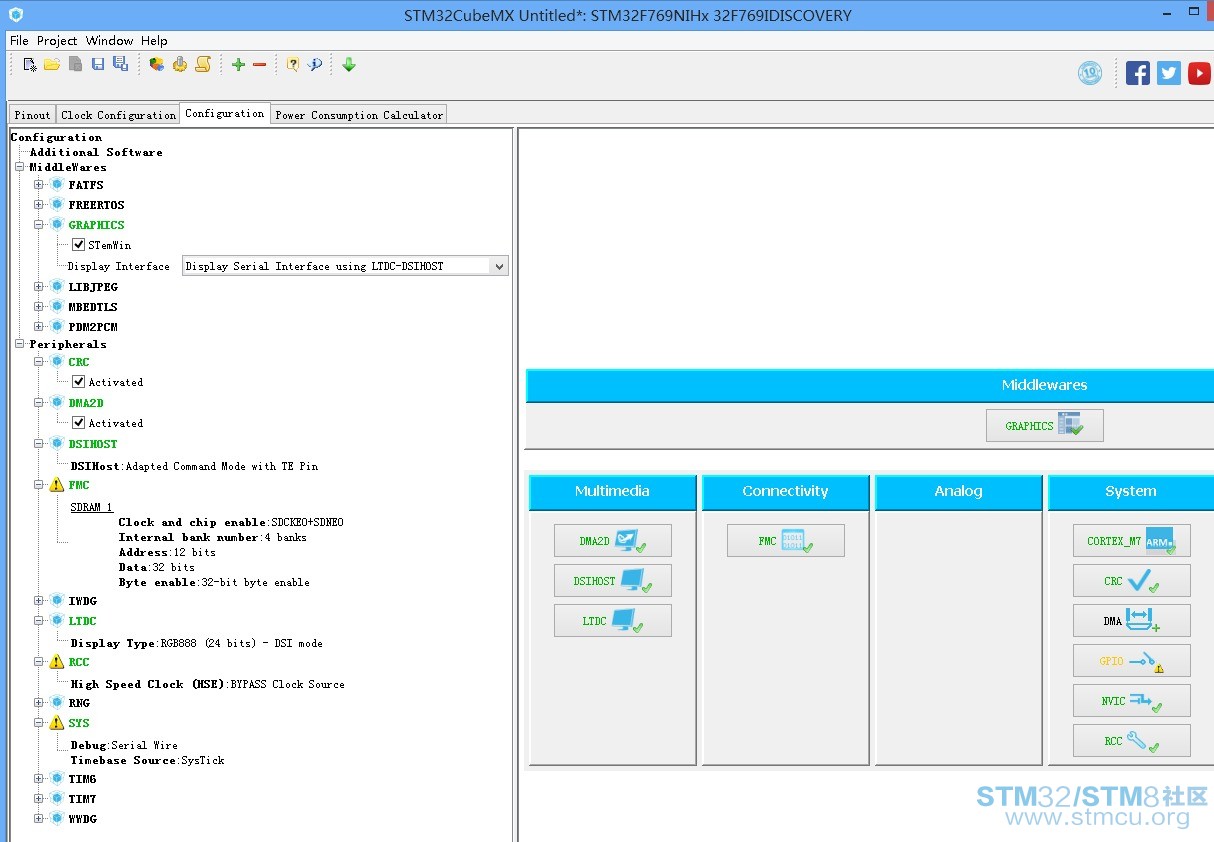Open the CORTEX_M7 system button
1214x842 pixels.
1132,541
